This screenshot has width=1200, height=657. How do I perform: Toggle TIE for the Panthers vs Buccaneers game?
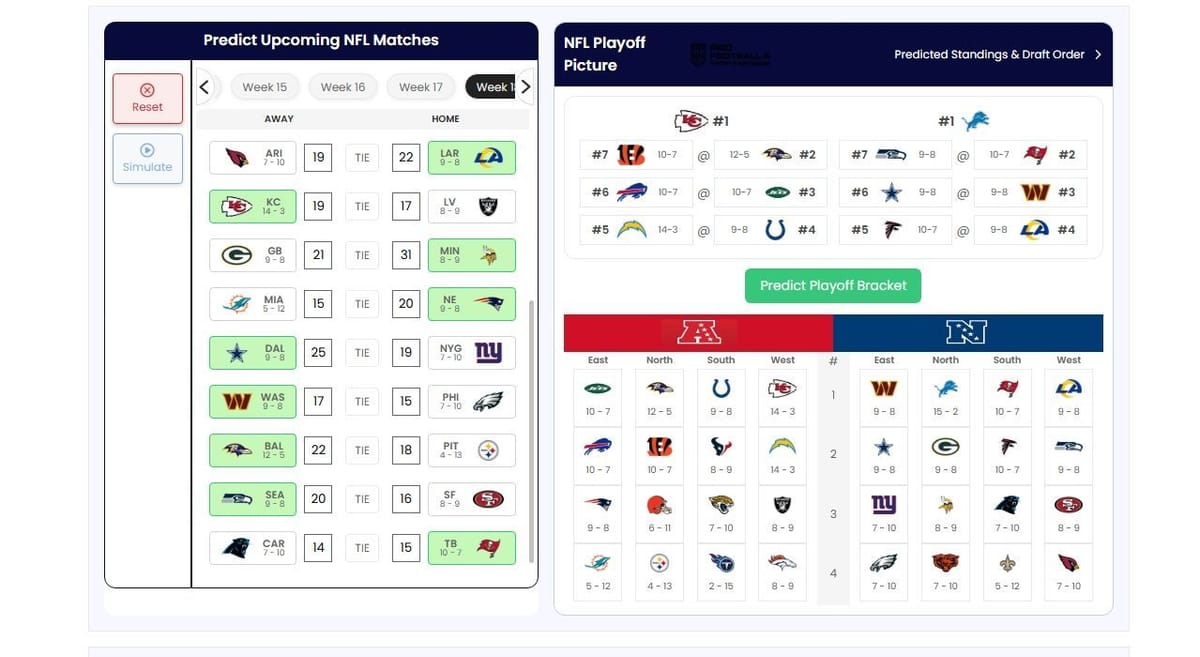(x=361, y=547)
